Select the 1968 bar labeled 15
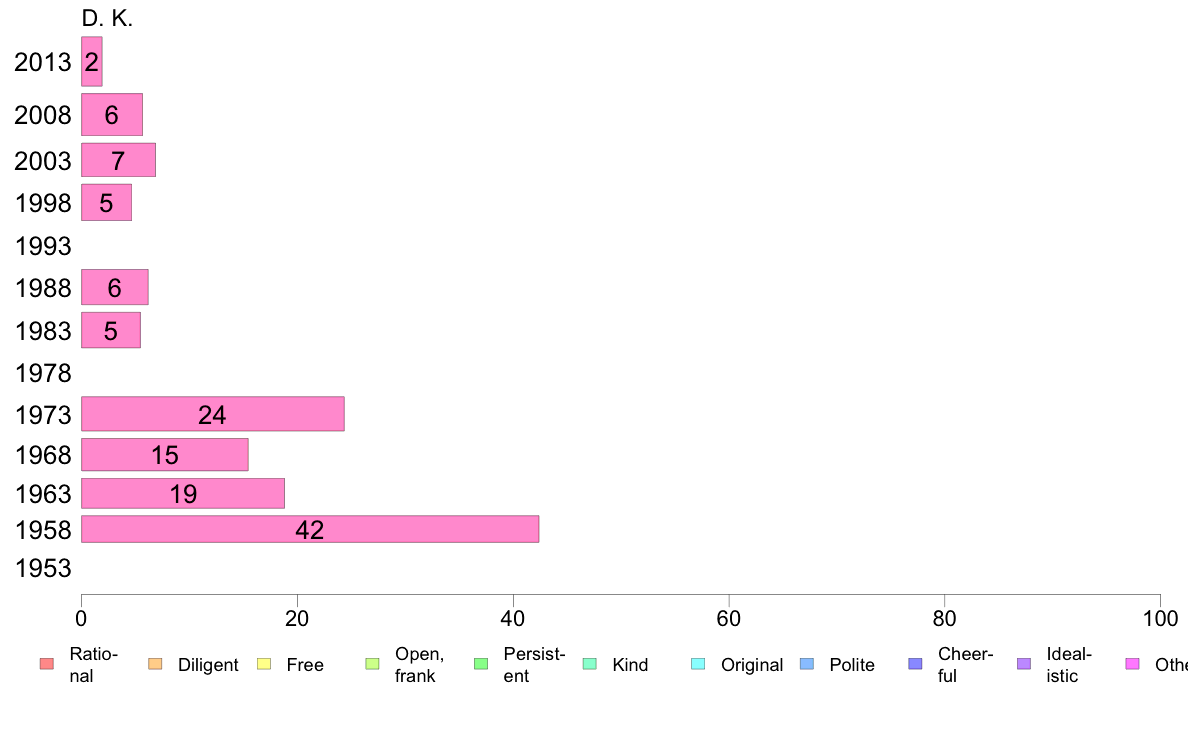Viewport: 1188px width, 736px height. click(x=164, y=455)
